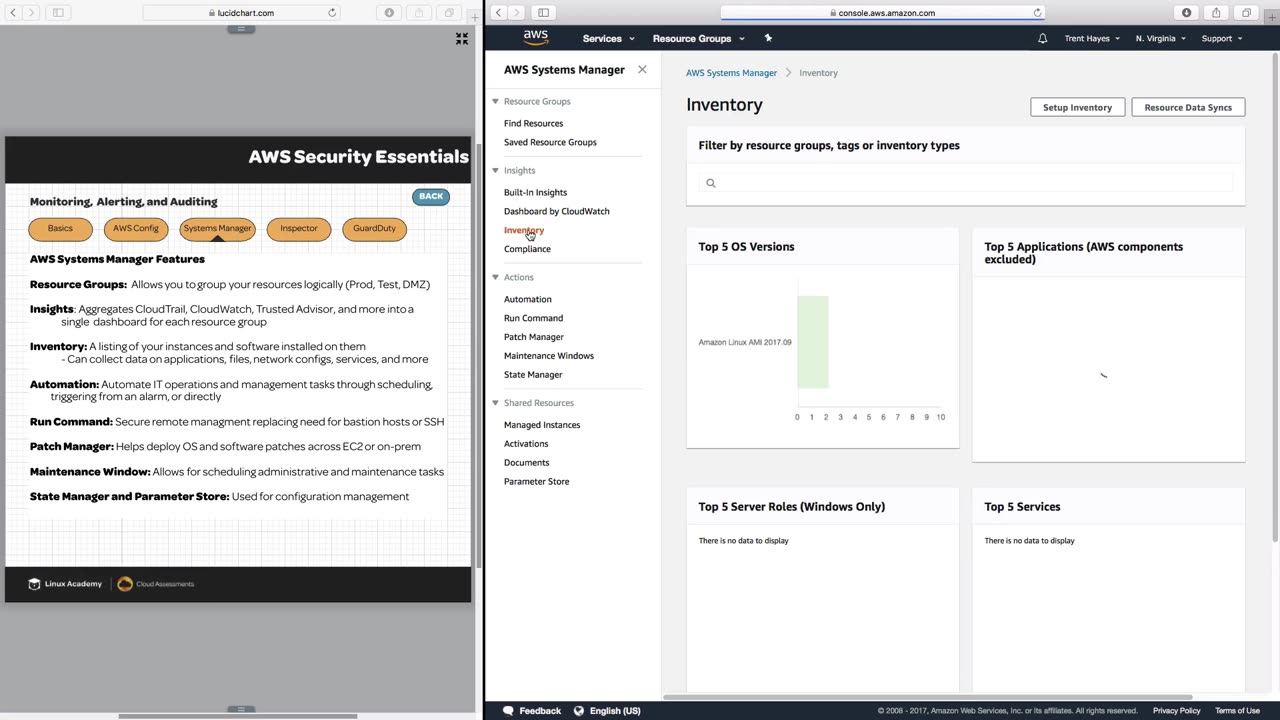Select Inventory in the sidebar
Screen dimensions: 1280x720
pyautogui.click(x=524, y=231)
